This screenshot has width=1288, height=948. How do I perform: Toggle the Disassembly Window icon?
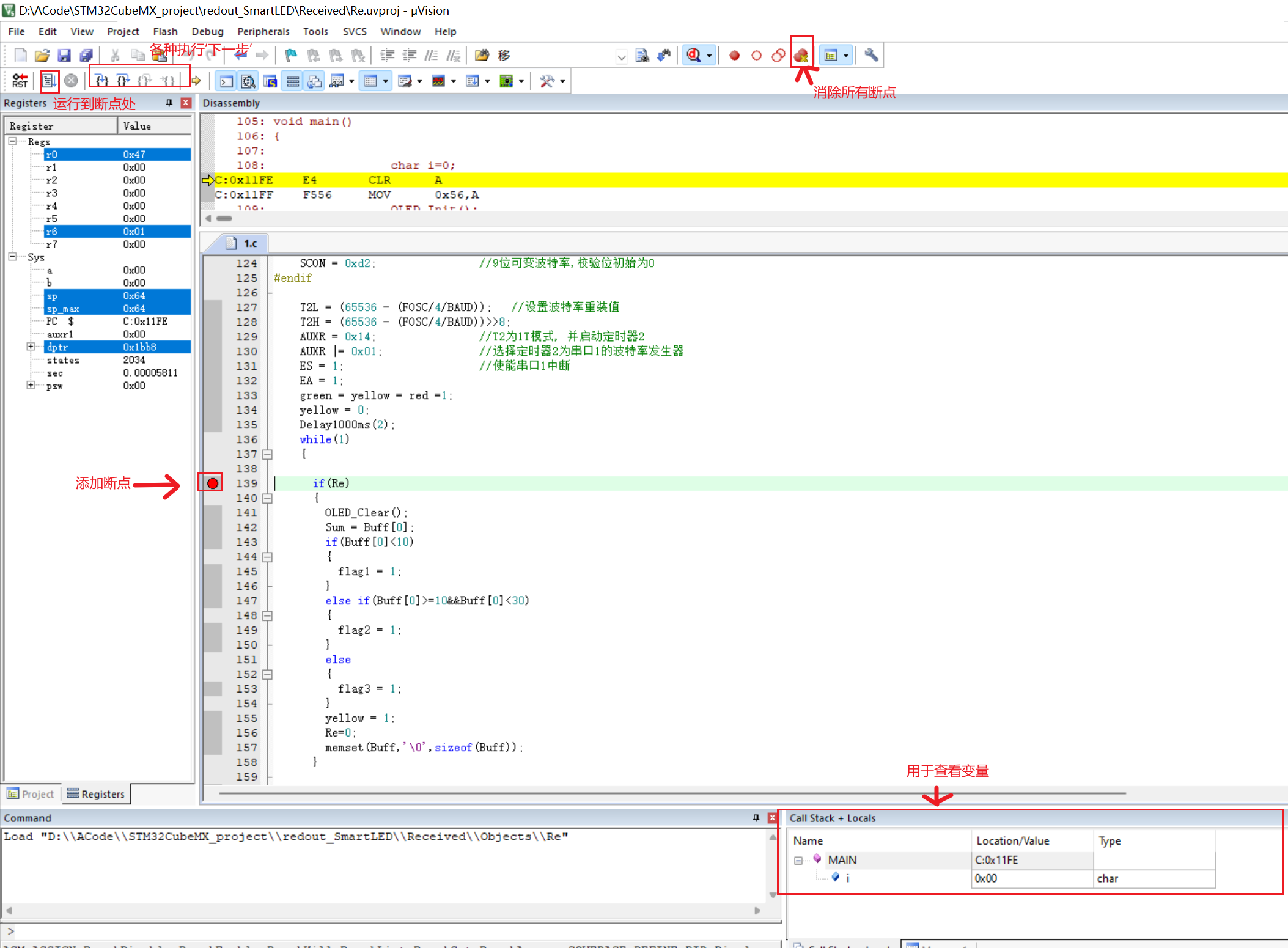click(x=248, y=81)
